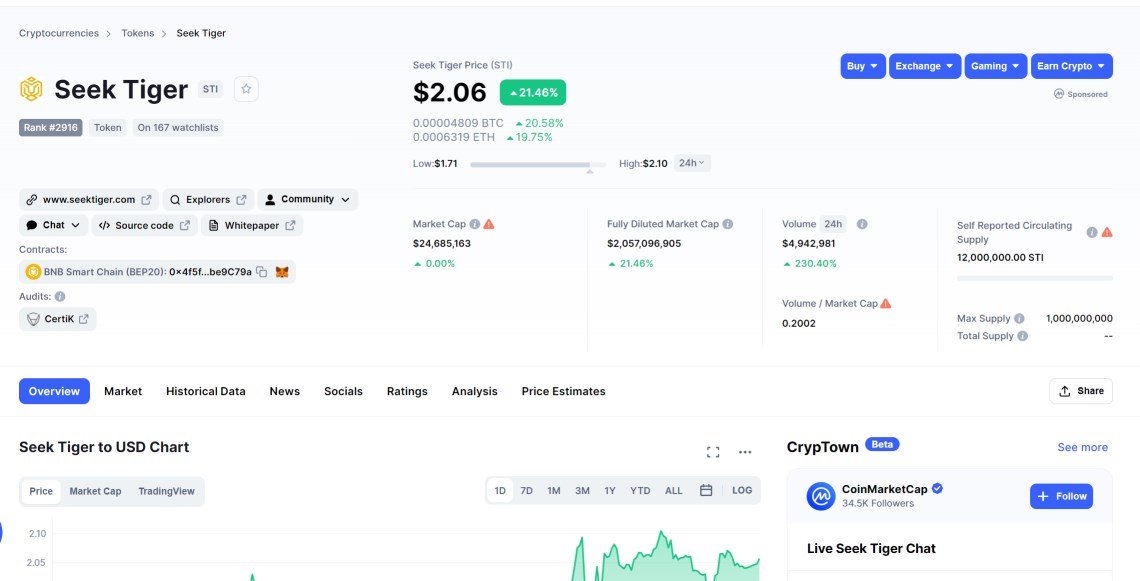Toggle LOG scale on chart

click(742, 491)
